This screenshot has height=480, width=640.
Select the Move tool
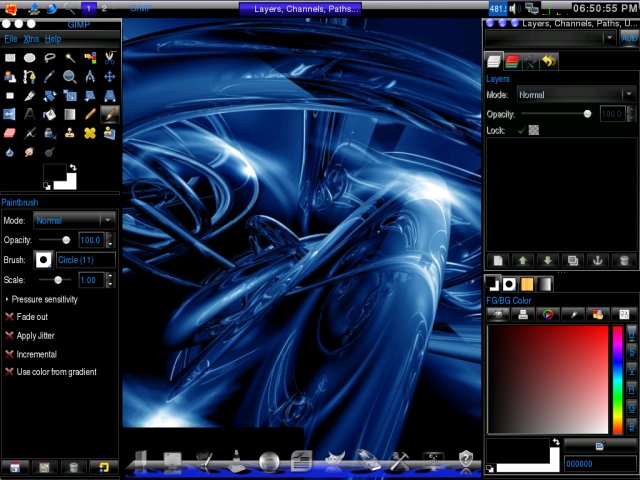point(109,76)
